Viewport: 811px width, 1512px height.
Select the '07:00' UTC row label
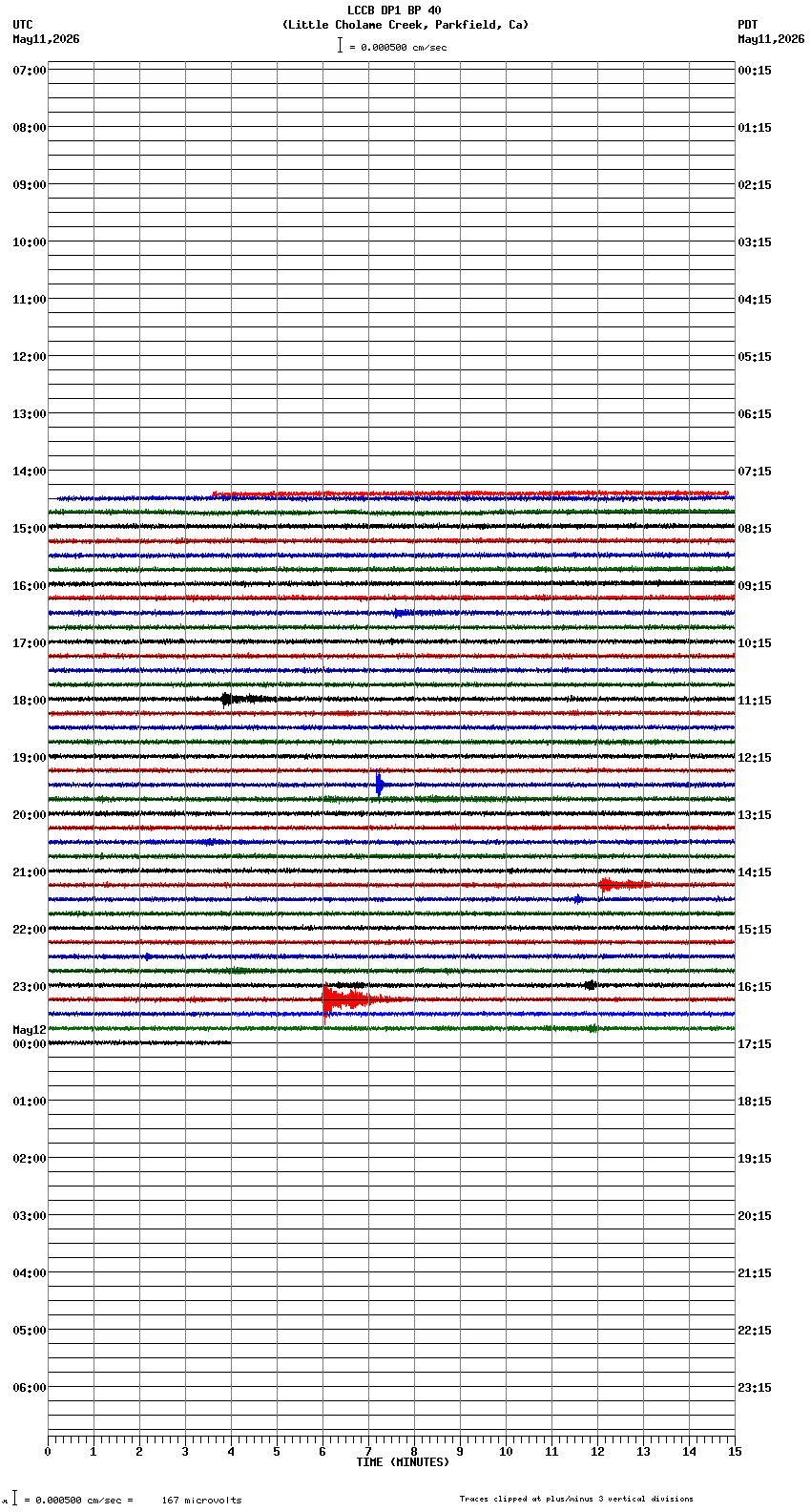tap(29, 71)
